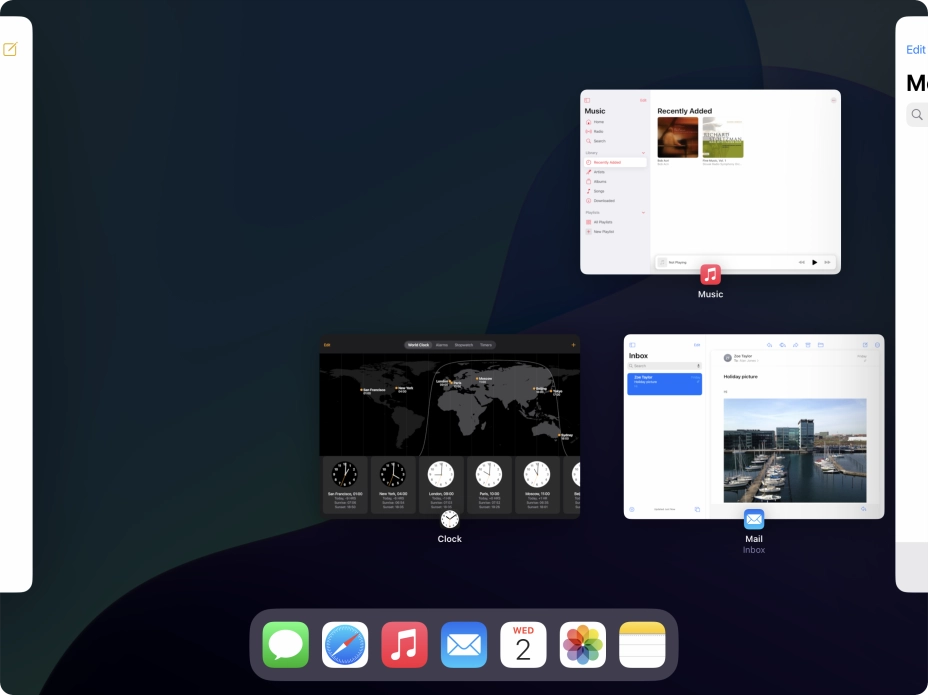Open Photos from the Dock
Viewport: 928px width, 695px height.
(x=583, y=643)
